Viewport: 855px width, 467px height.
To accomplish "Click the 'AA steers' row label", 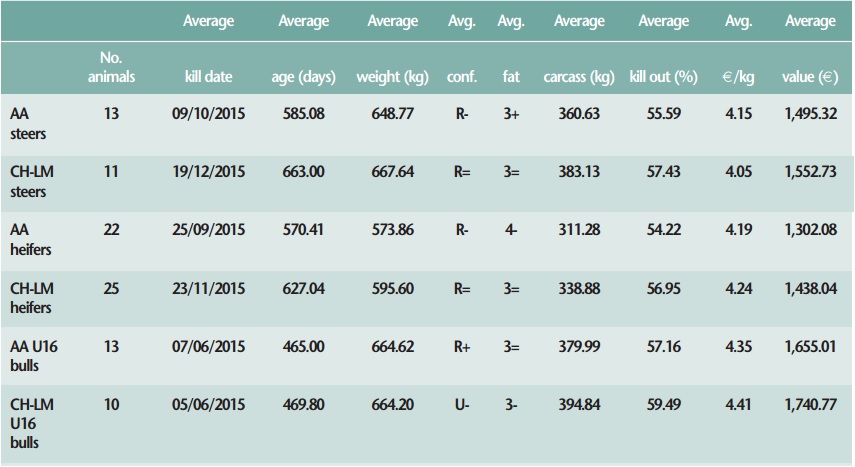I will pos(28,123).
